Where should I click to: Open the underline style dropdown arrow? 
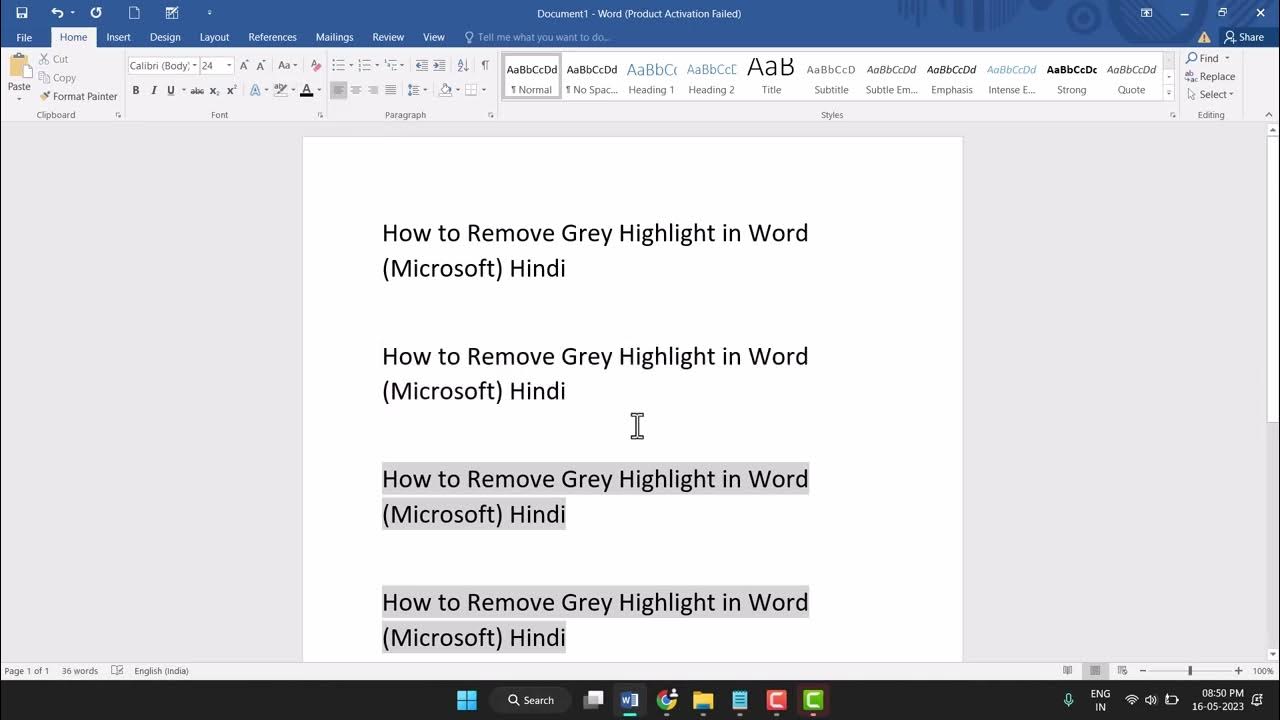[x=184, y=90]
